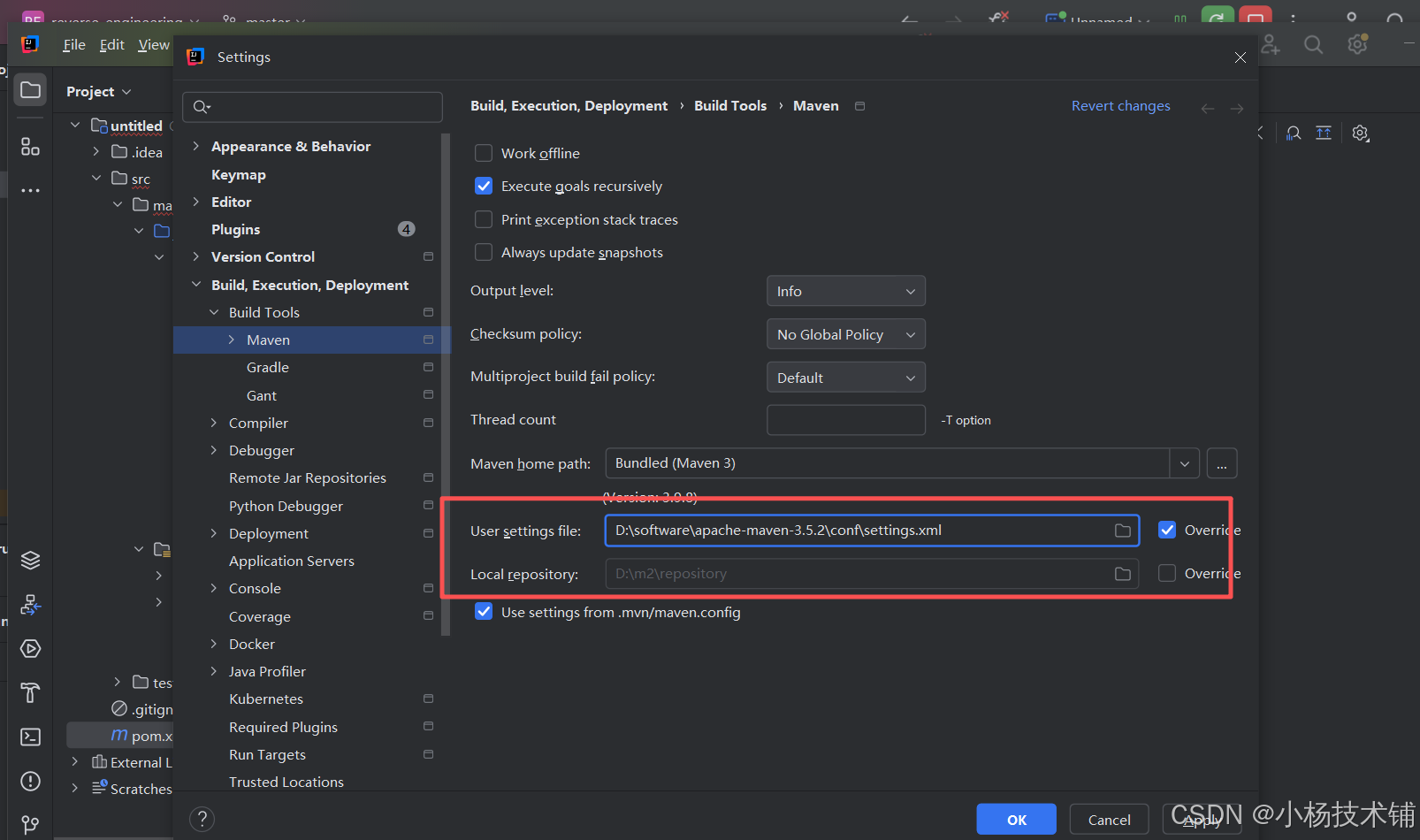Click the Maven home path browse button
This screenshot has width=1420, height=840.
pos(1222,463)
